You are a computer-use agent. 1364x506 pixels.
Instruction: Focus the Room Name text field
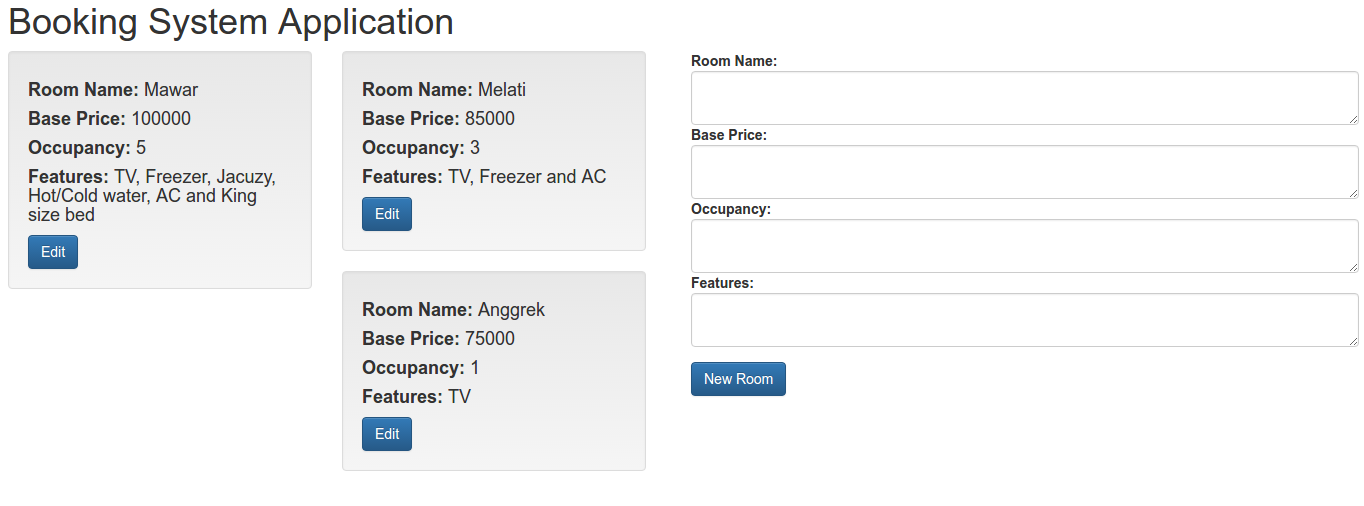(x=1024, y=98)
